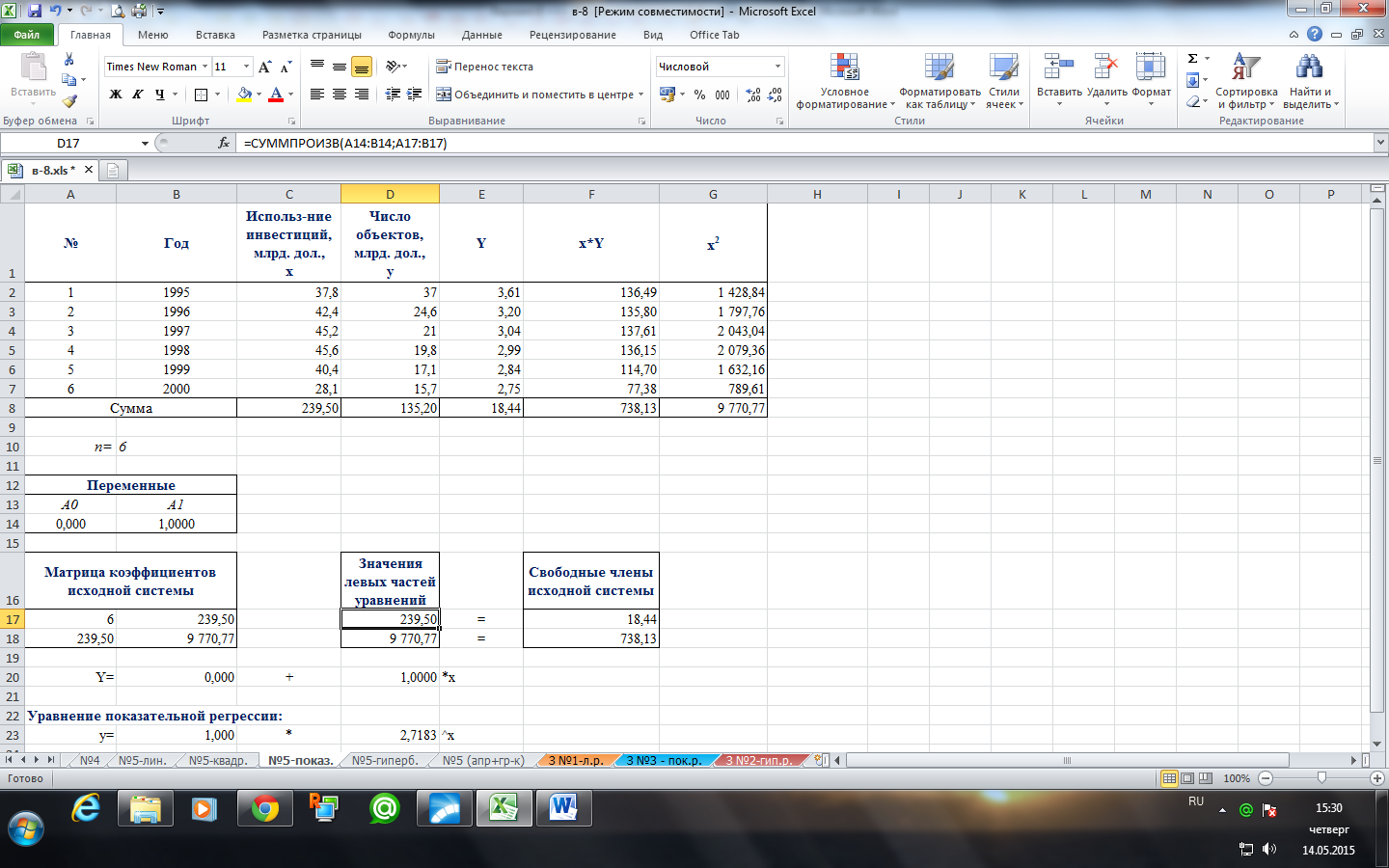Select sheet tab №5-квадр.

pos(219,760)
